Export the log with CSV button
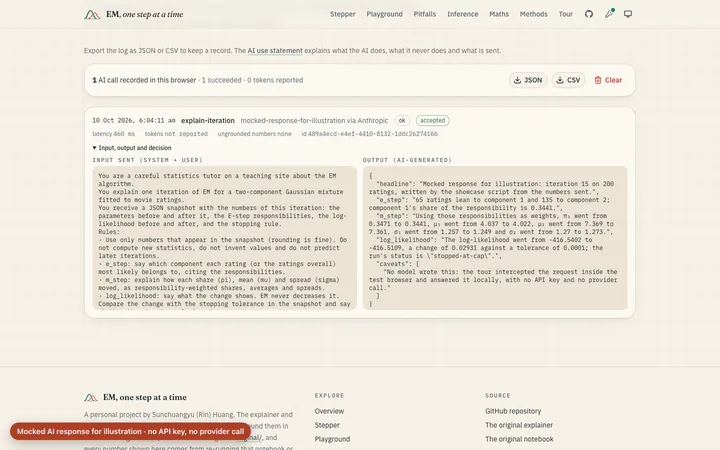720x450 pixels. point(568,80)
